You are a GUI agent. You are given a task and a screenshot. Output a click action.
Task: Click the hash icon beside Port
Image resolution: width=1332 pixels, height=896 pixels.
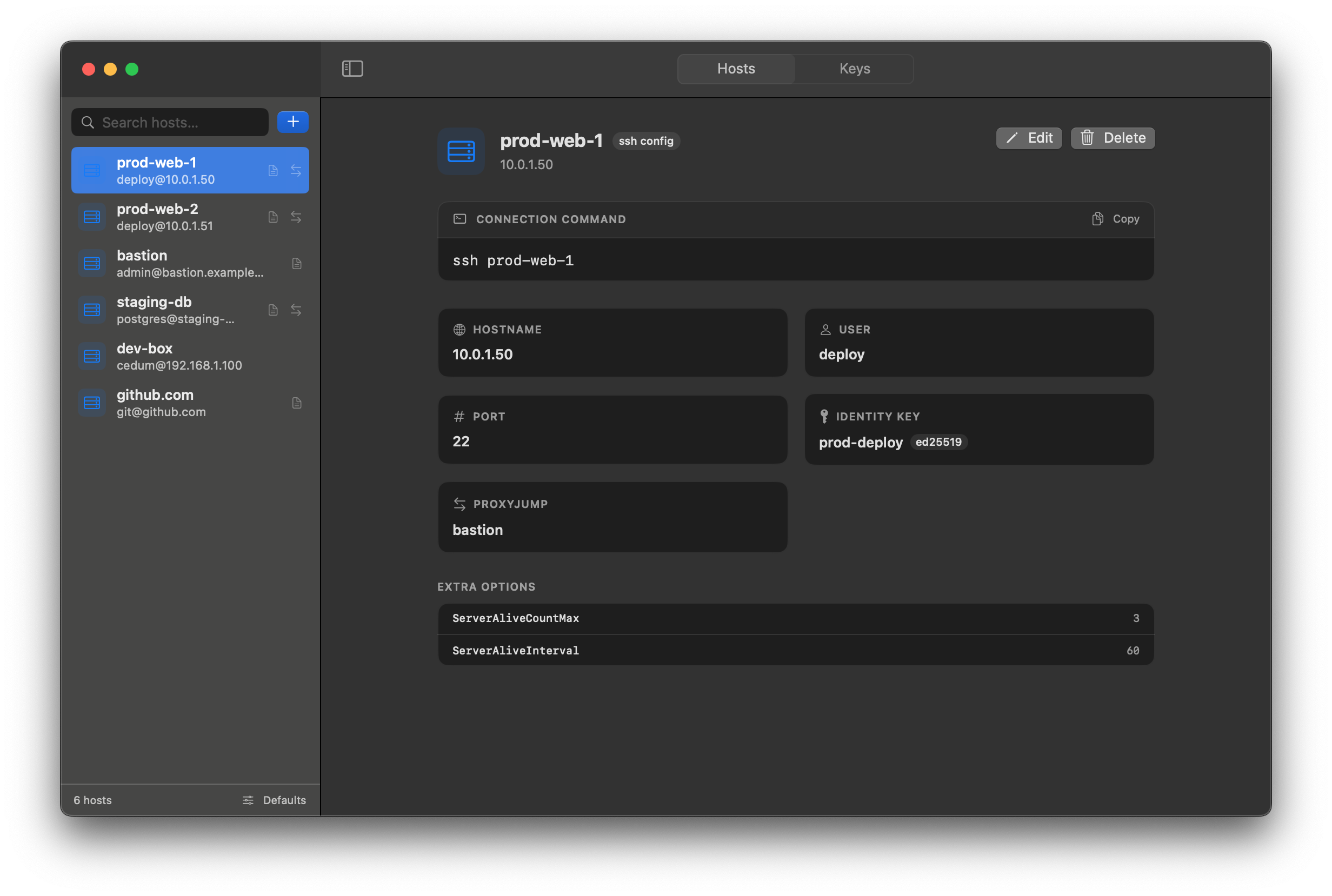coord(459,417)
